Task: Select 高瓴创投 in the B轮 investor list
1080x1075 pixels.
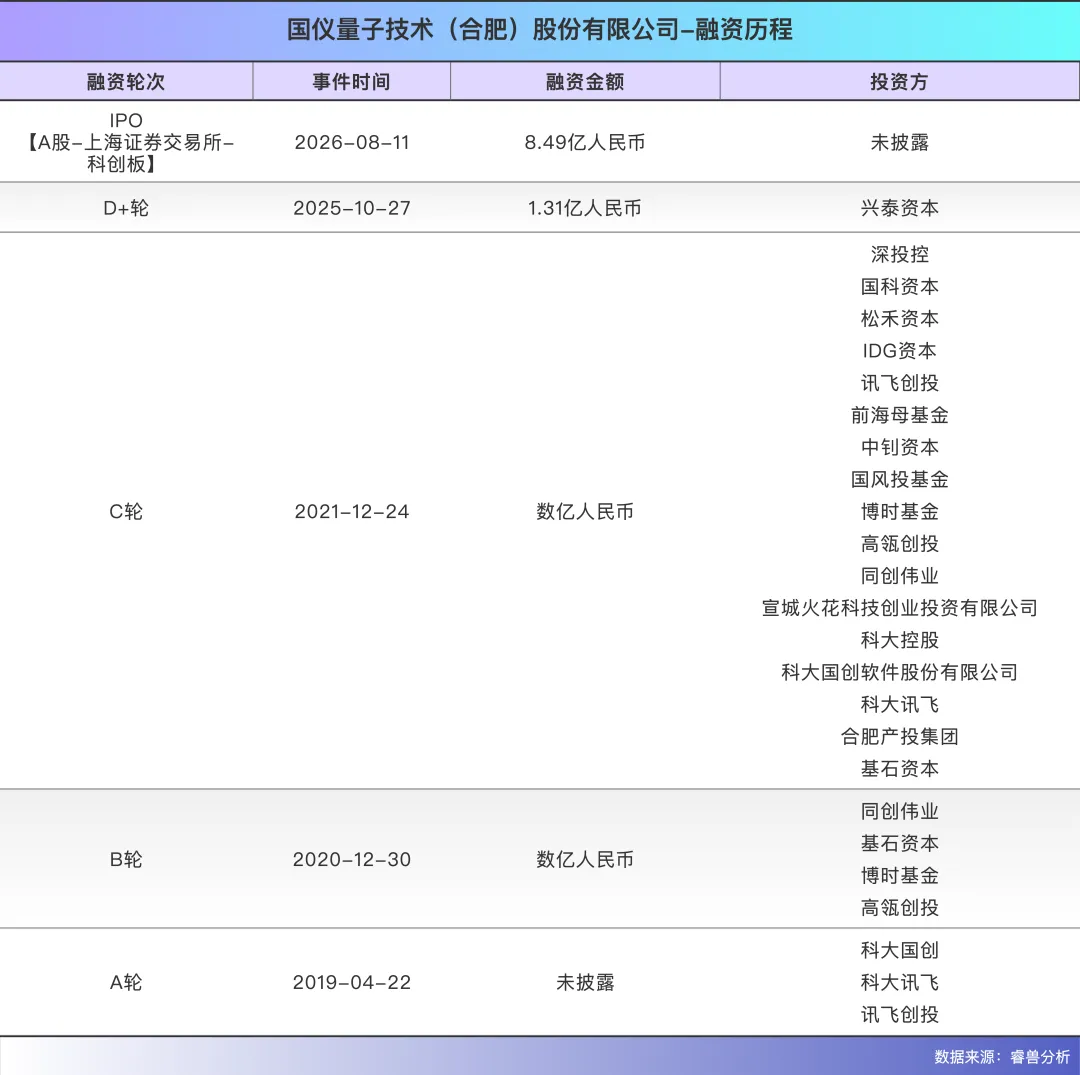Action: click(900, 908)
